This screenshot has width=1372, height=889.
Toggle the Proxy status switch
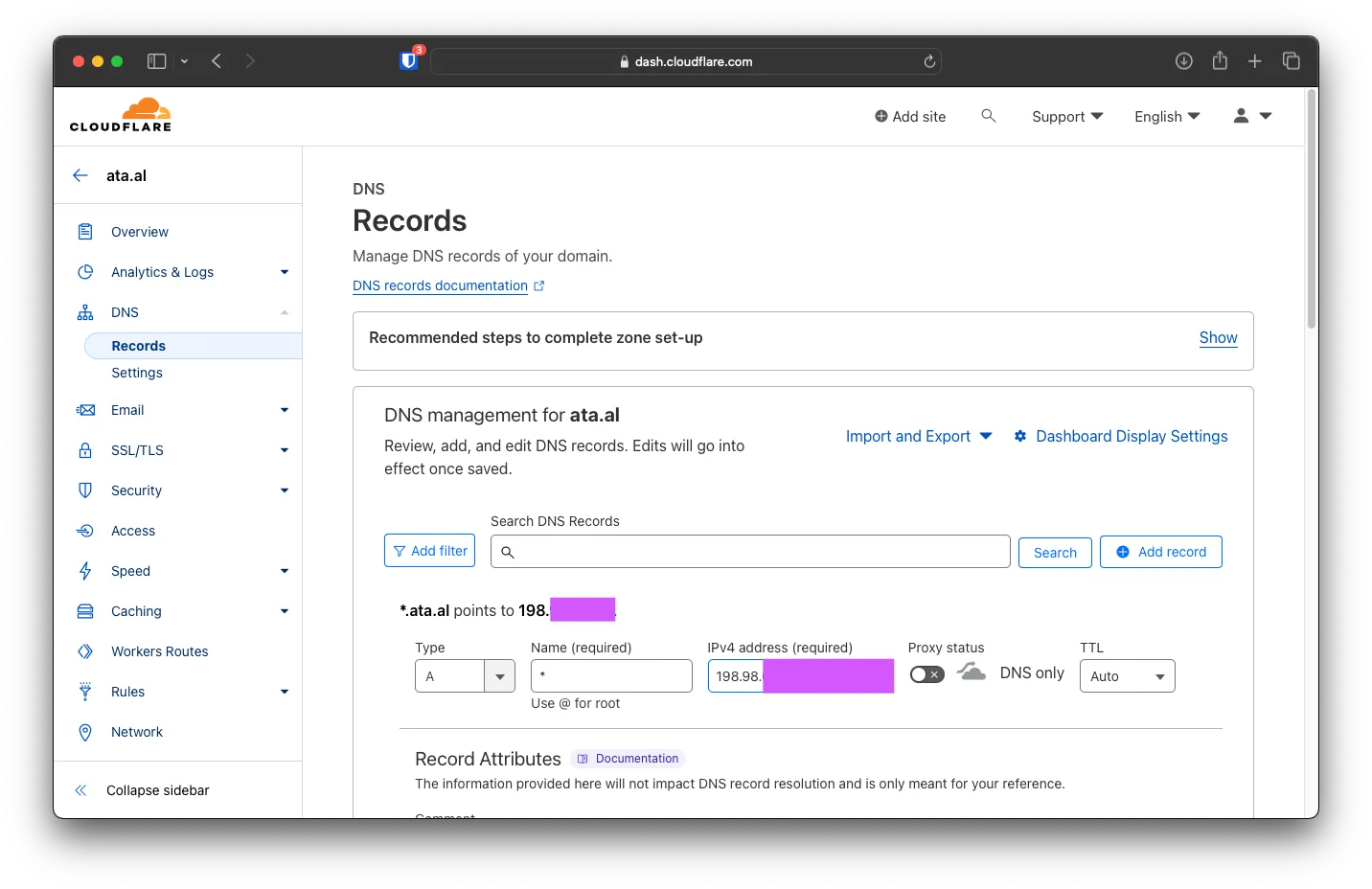pos(926,674)
